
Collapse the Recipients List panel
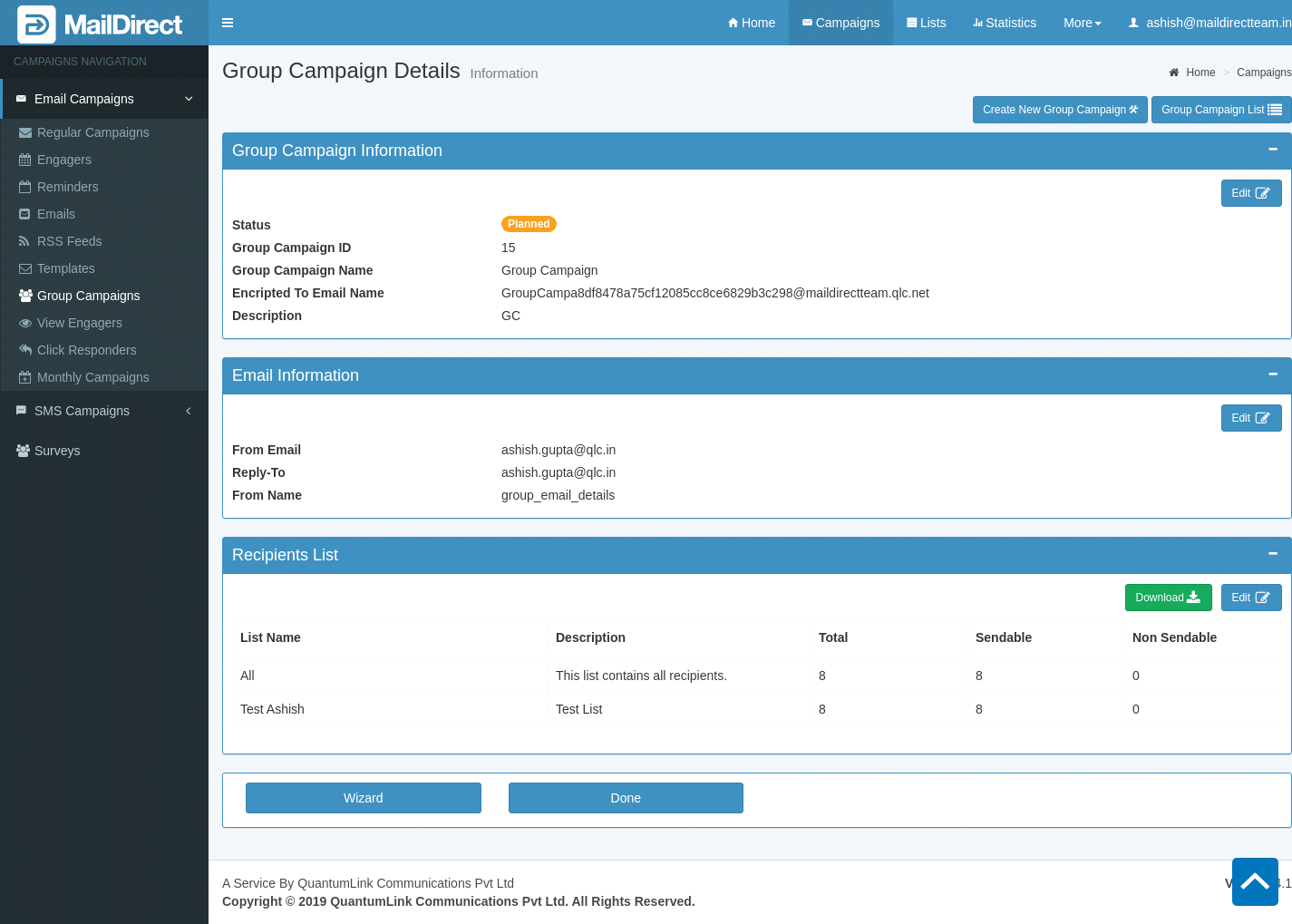tap(1272, 554)
